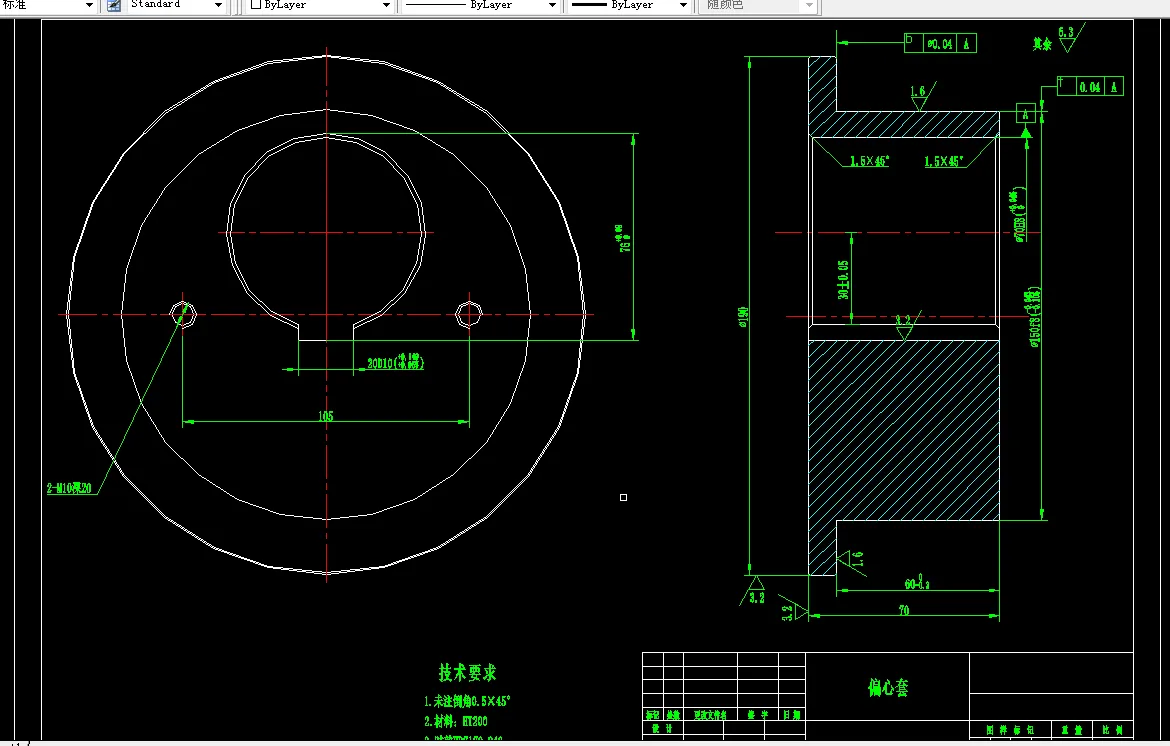Select the 2.材料: HT200 note line
The image size is (1170, 746).
456,721
